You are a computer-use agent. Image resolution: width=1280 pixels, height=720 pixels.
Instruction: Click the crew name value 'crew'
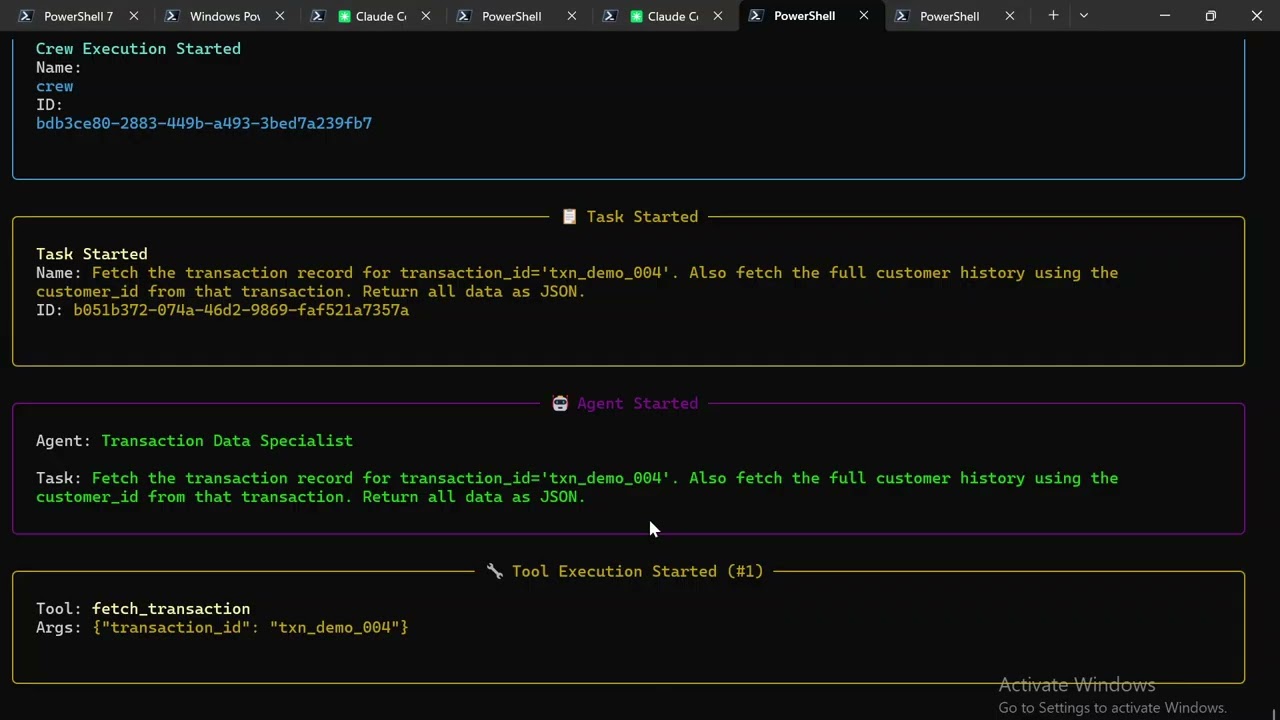pyautogui.click(x=55, y=86)
